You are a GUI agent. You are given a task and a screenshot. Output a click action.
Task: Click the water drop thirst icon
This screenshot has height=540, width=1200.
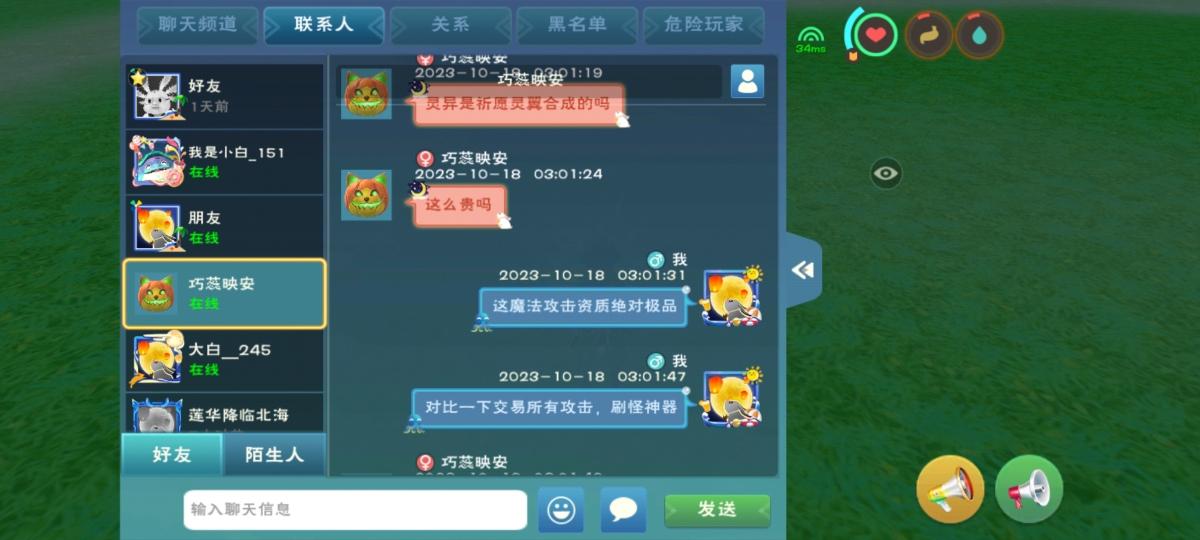pyautogui.click(x=979, y=36)
